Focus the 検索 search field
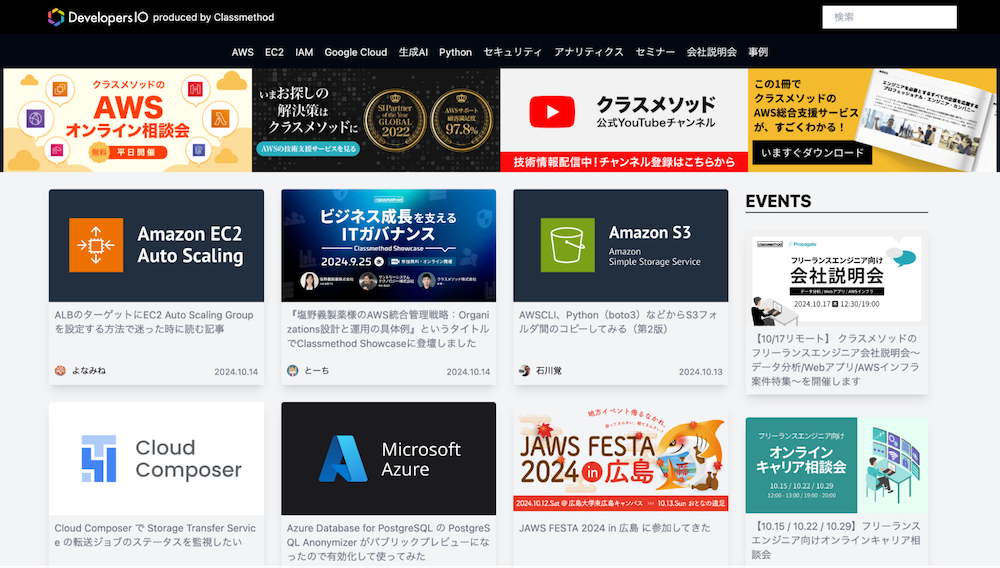The width and height of the screenshot is (1000, 568). coord(889,17)
